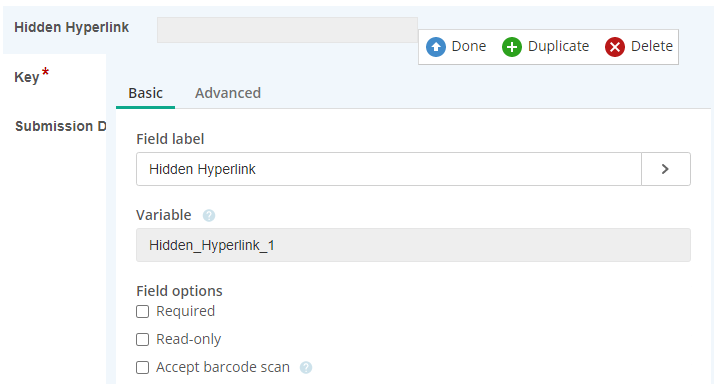Open help icon beside Accept barcode scan
This screenshot has width=714, height=384.
(x=306, y=368)
